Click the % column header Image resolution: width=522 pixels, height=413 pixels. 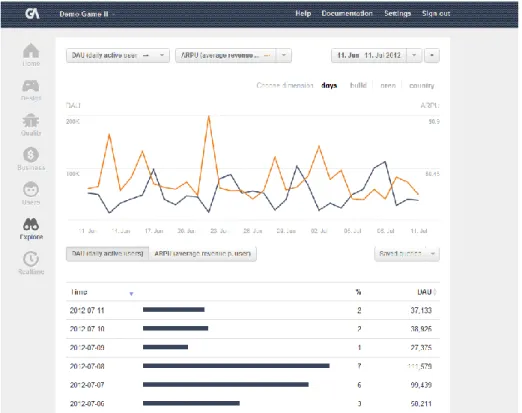pyautogui.click(x=358, y=292)
